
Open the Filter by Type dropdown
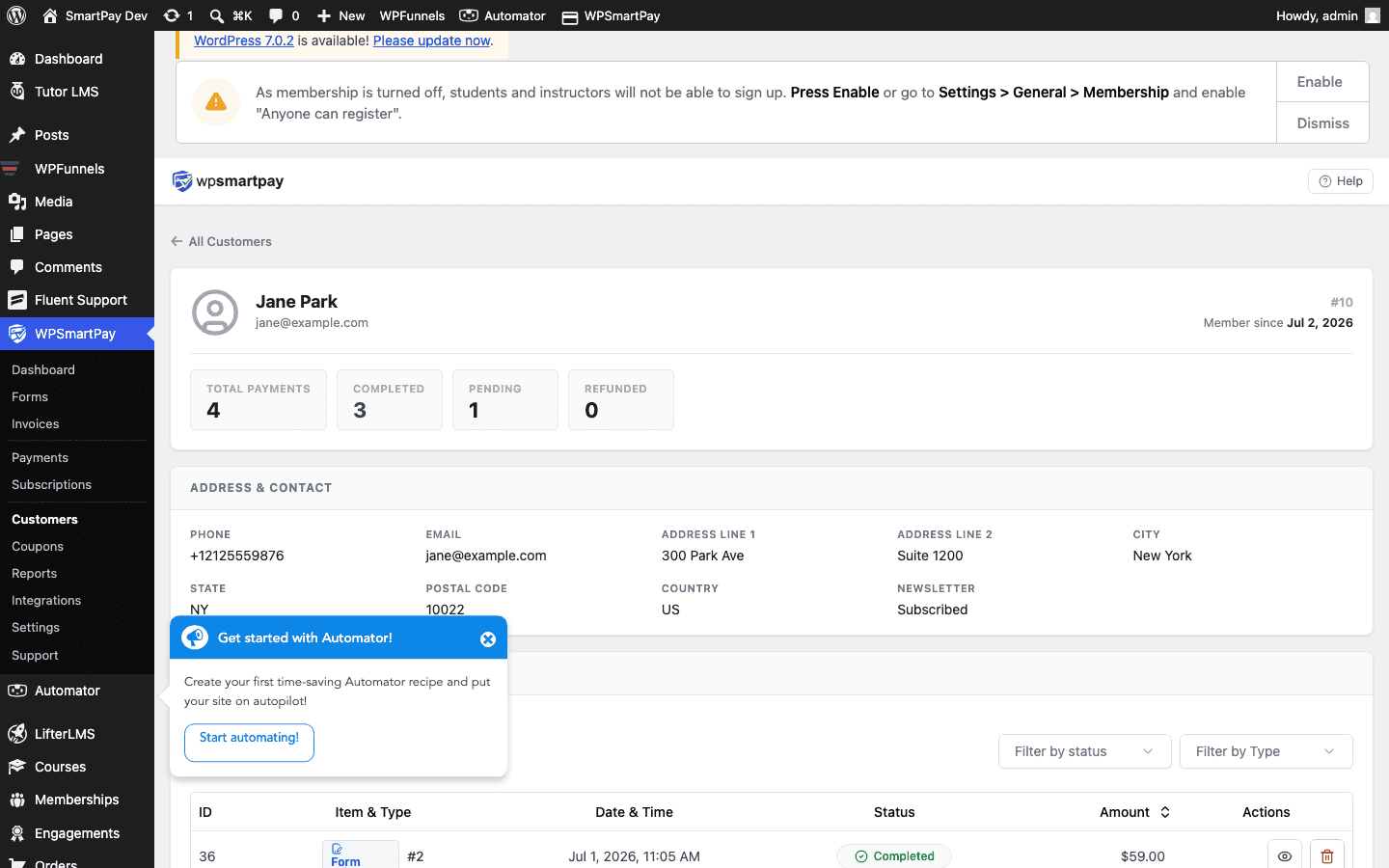tap(1266, 751)
